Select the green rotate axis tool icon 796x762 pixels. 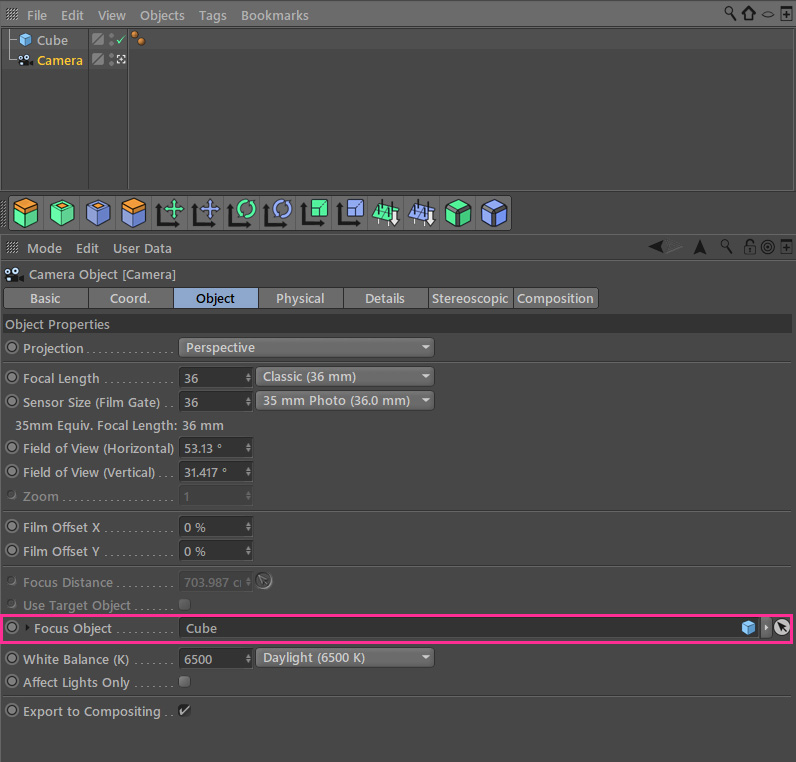pos(241,213)
